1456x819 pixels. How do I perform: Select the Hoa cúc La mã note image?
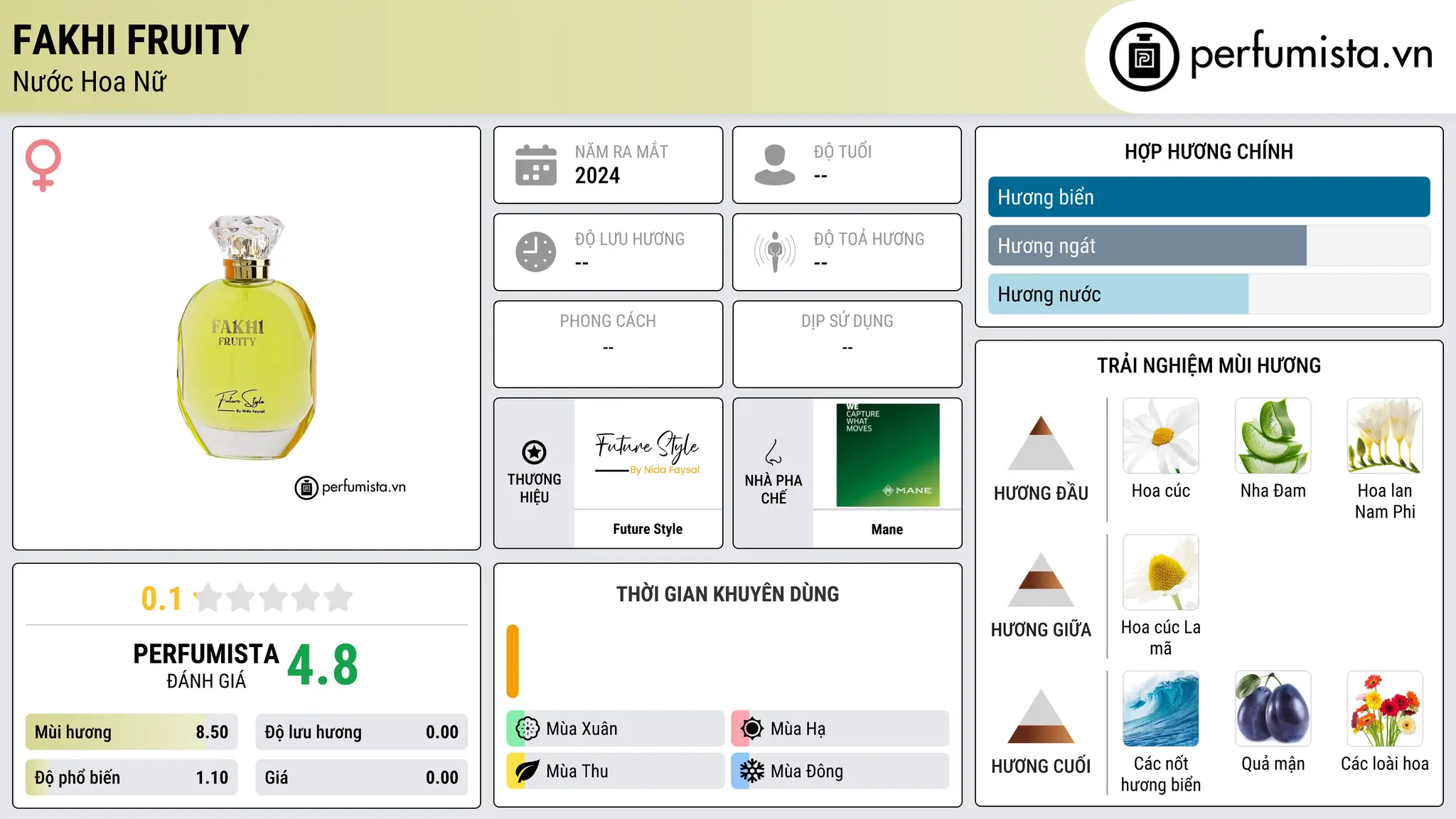pyautogui.click(x=1161, y=572)
